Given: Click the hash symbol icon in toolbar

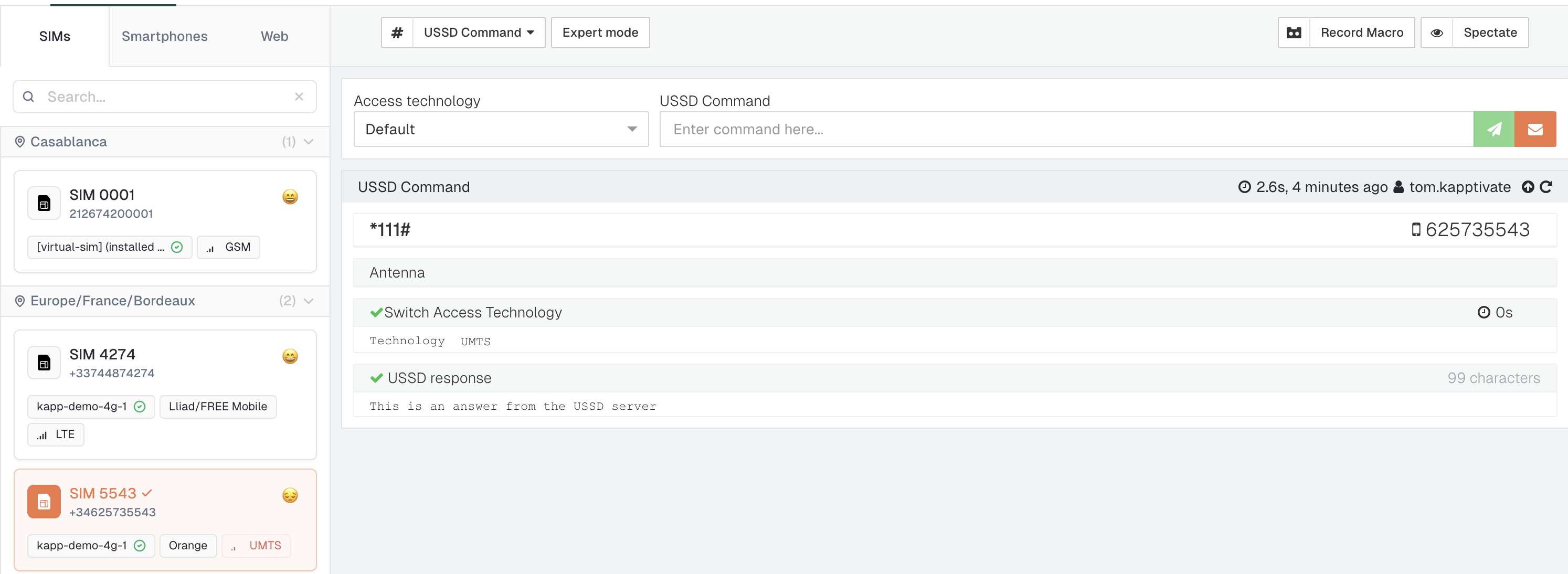Looking at the screenshot, I should pyautogui.click(x=397, y=32).
